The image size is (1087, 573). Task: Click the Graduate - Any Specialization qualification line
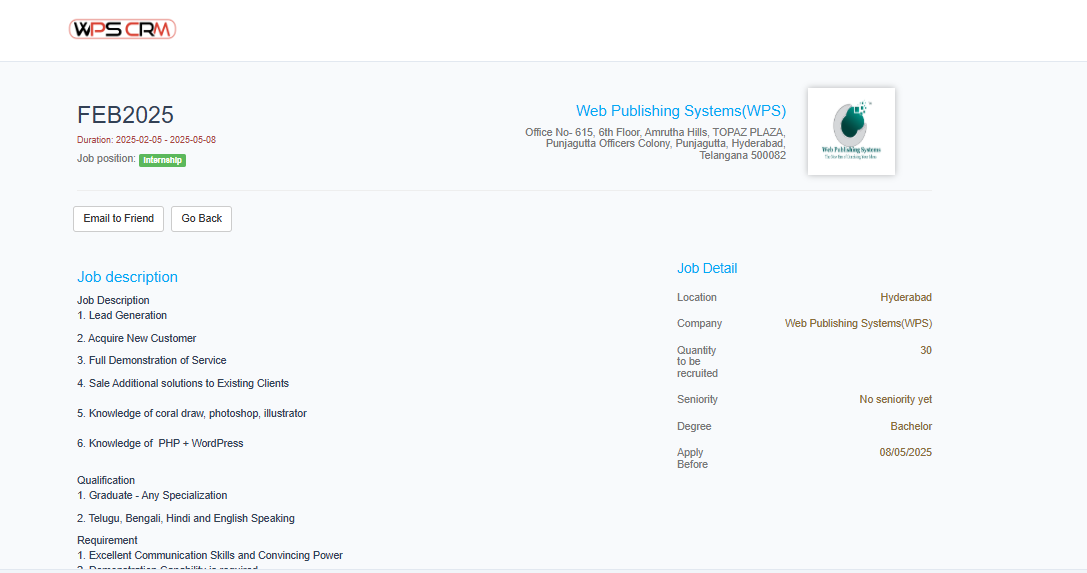(x=152, y=495)
